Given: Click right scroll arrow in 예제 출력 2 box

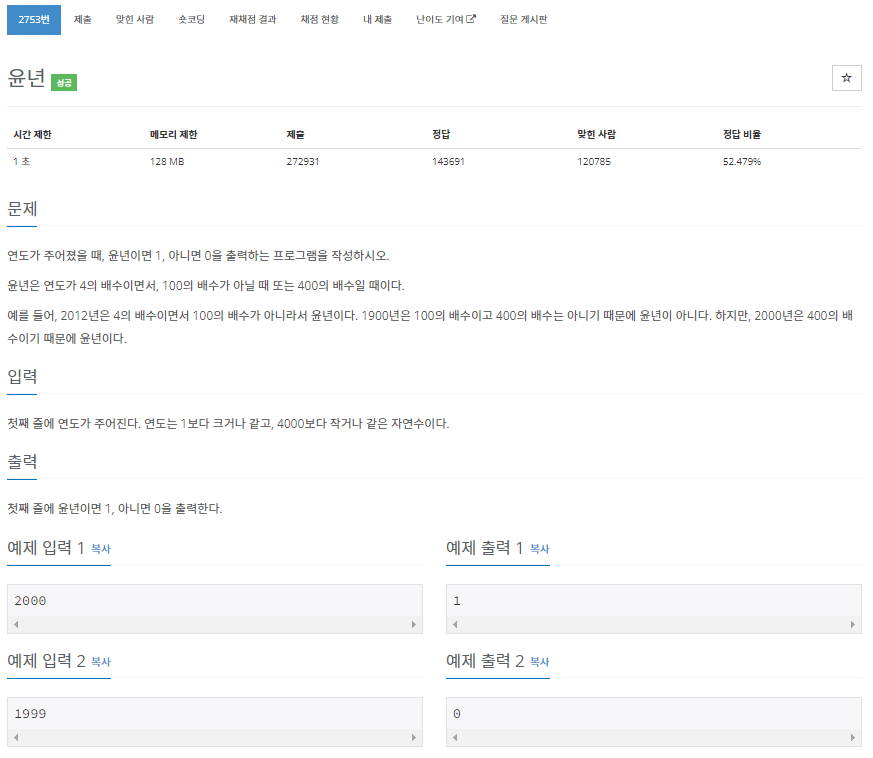Looking at the screenshot, I should (x=852, y=737).
